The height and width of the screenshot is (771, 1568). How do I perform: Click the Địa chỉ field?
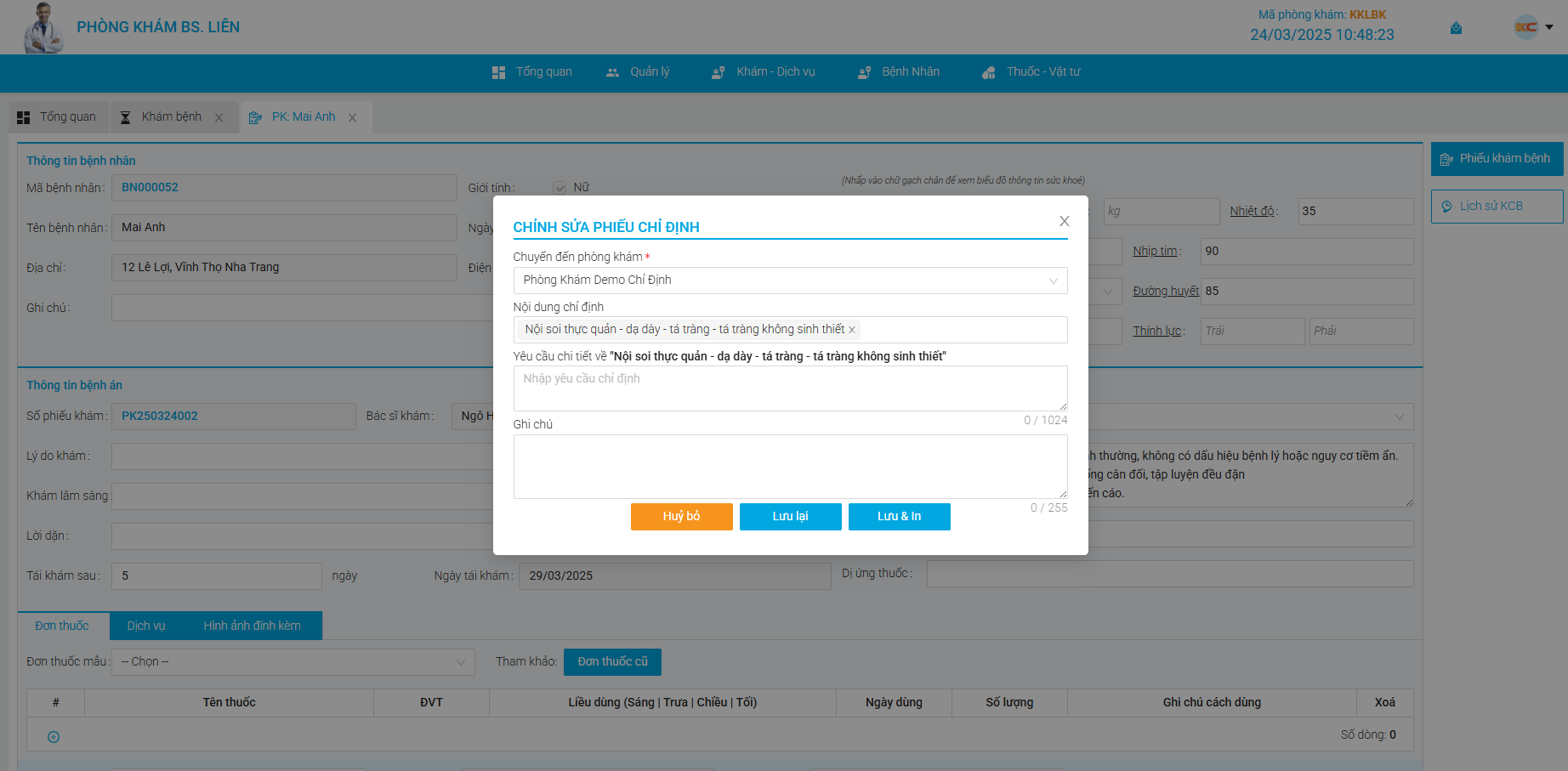(x=284, y=268)
